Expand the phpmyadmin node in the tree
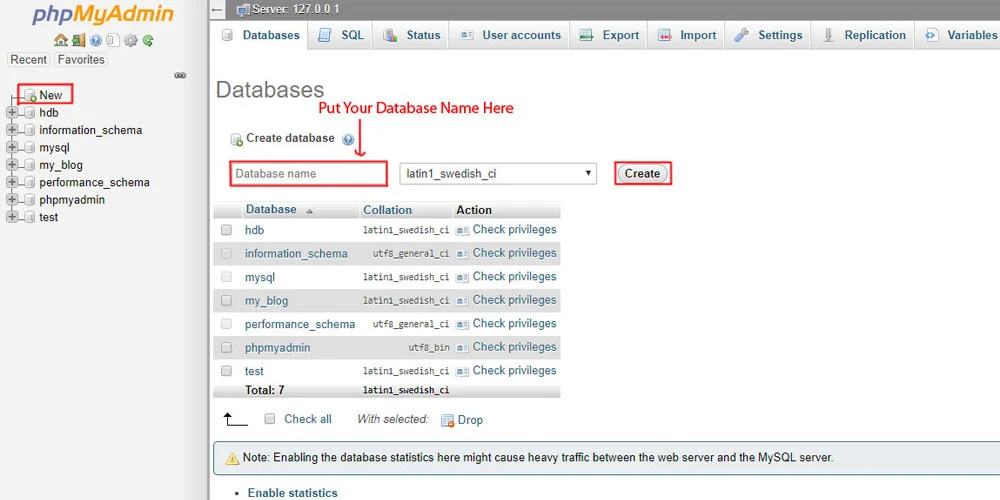This screenshot has height=500, width=1000. click(12, 200)
